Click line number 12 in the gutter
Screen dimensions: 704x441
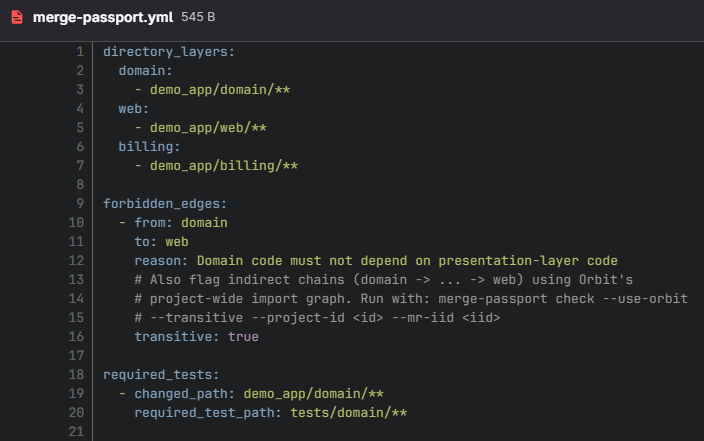pos(76,260)
